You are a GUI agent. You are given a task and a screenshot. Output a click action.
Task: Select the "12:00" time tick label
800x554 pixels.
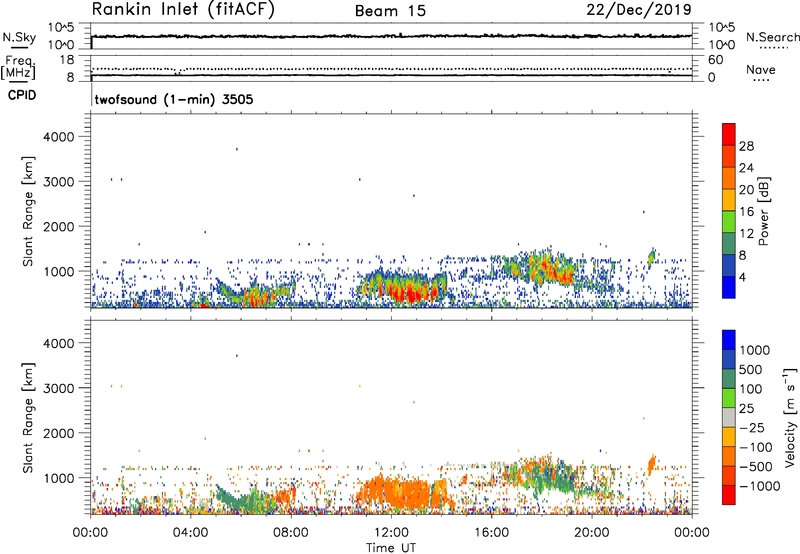(x=391, y=533)
